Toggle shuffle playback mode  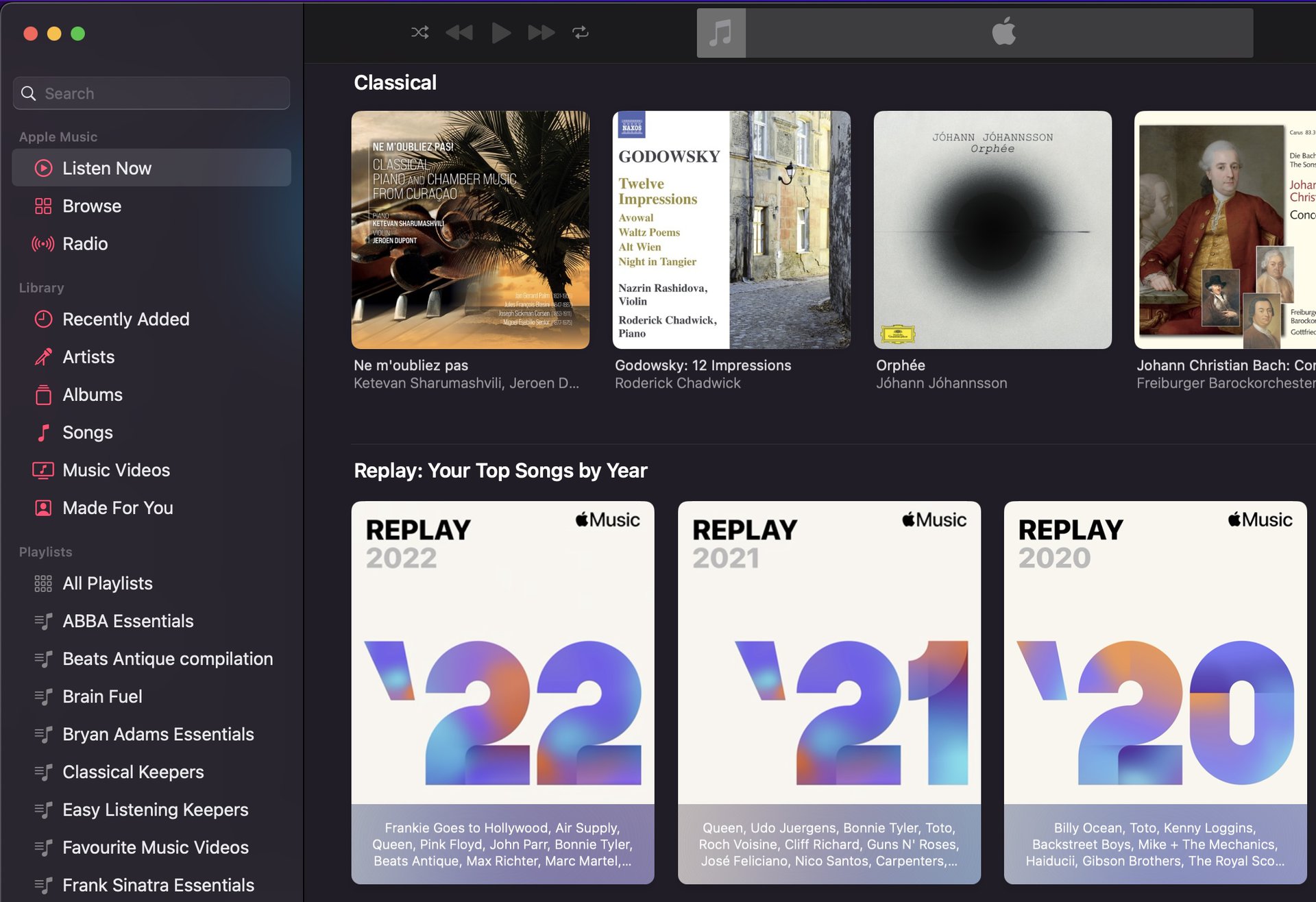419,32
